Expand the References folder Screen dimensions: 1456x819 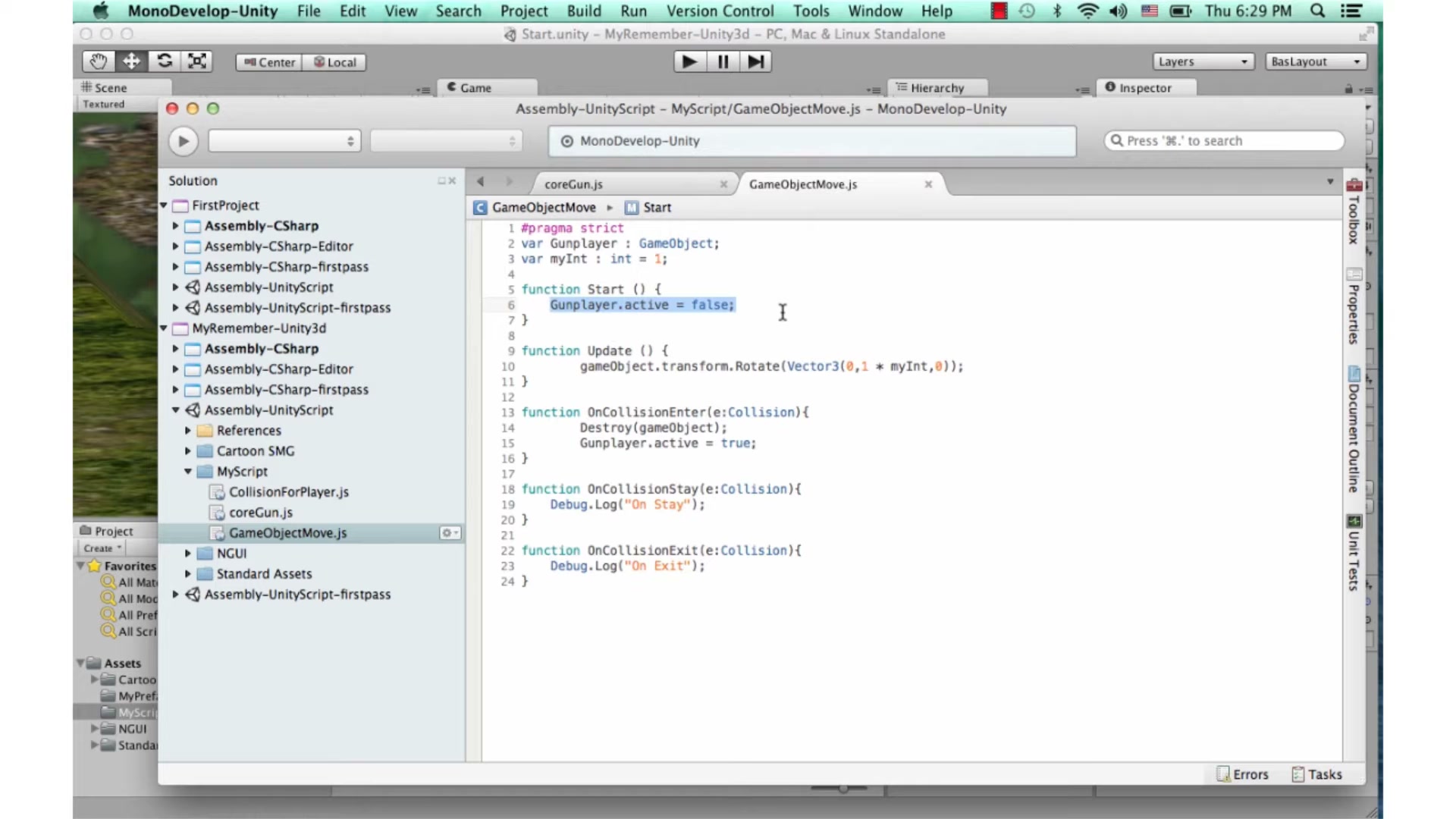188,431
